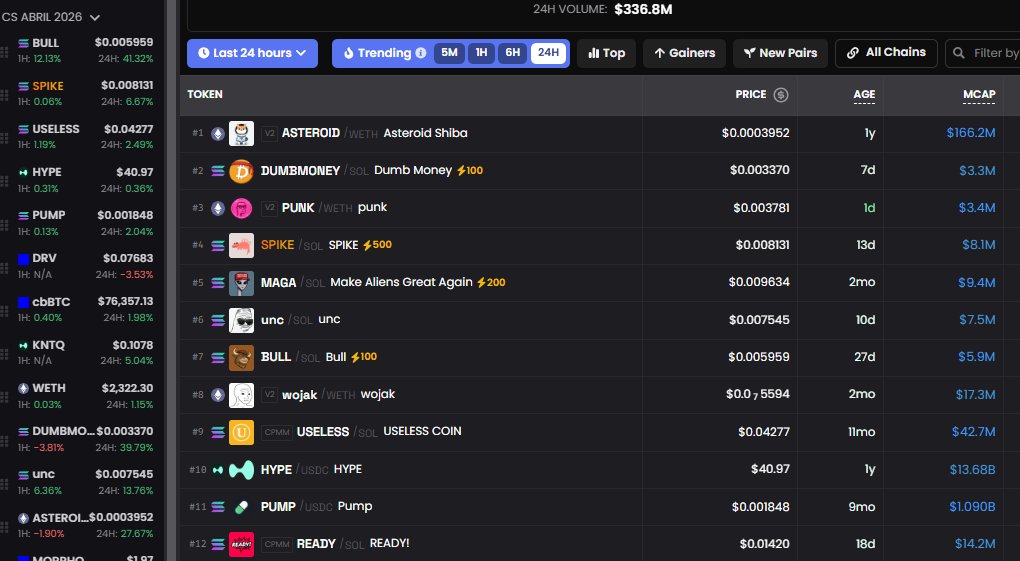Click the TOKEN column header

(x=205, y=94)
